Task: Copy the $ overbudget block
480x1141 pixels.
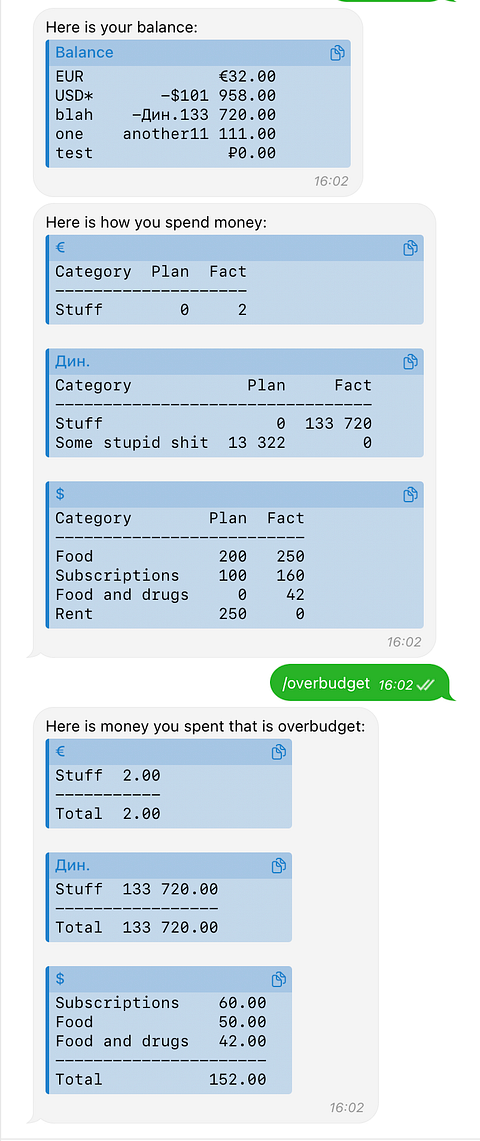Action: point(279,979)
